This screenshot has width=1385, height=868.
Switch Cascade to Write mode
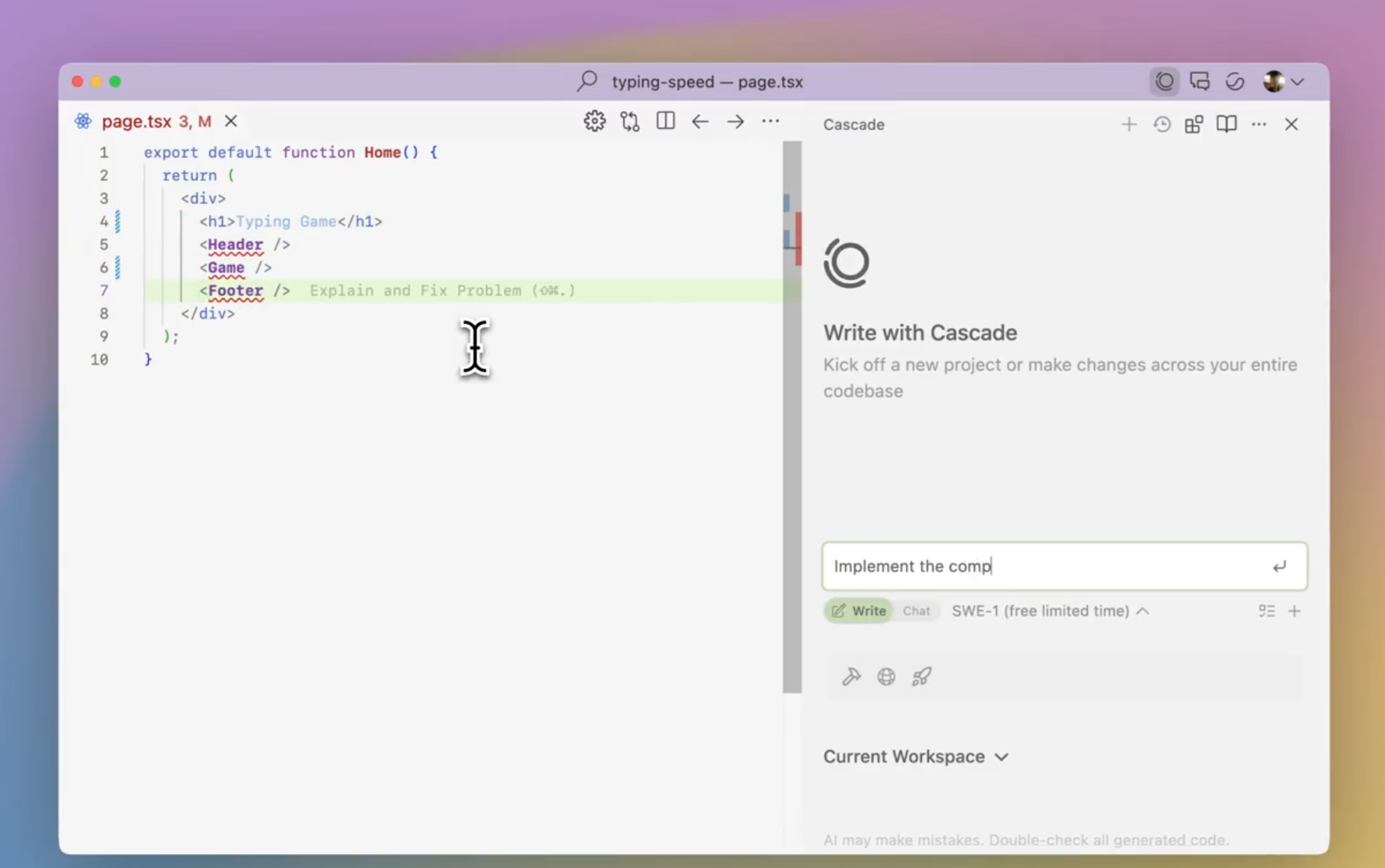(859, 611)
